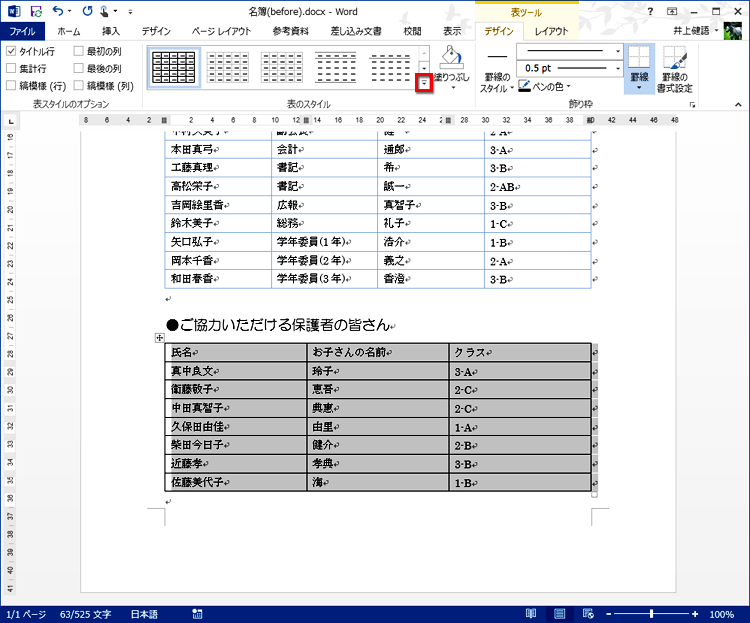Open the ファイル menu button

pos(22,31)
